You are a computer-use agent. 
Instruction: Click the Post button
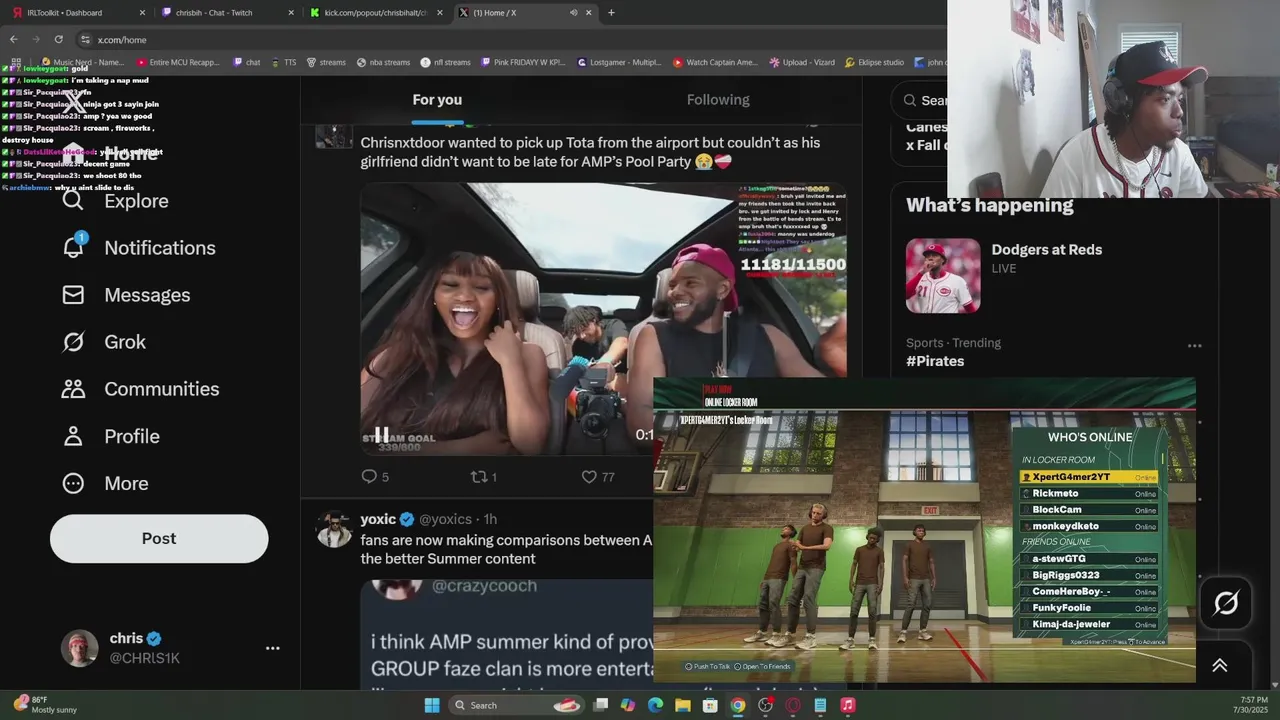click(159, 538)
